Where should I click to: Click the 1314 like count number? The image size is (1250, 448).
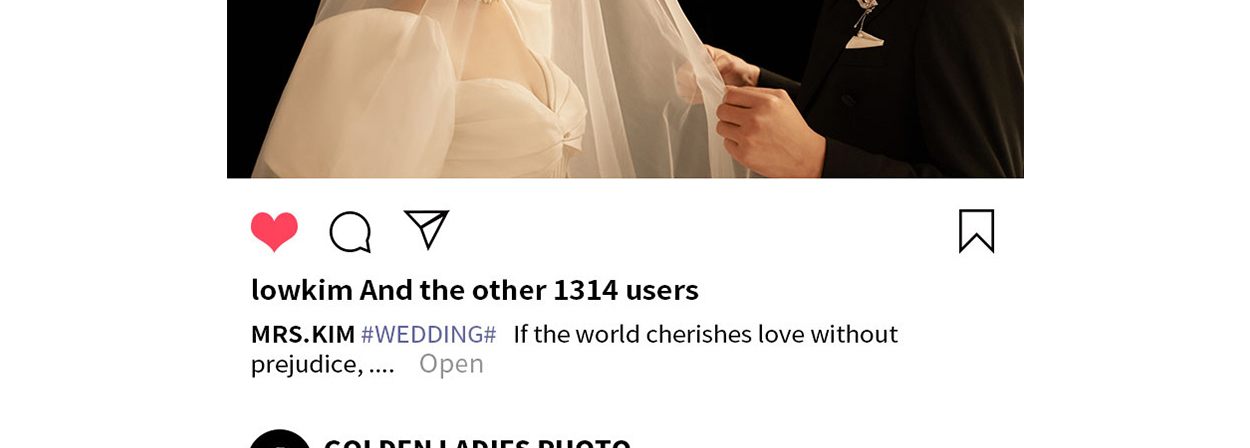(x=586, y=290)
